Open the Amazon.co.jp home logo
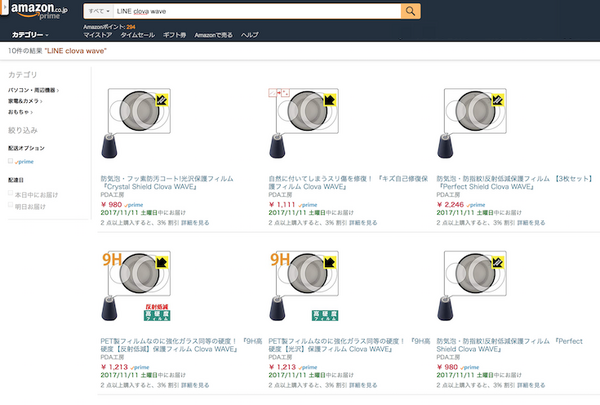 tap(31, 9)
